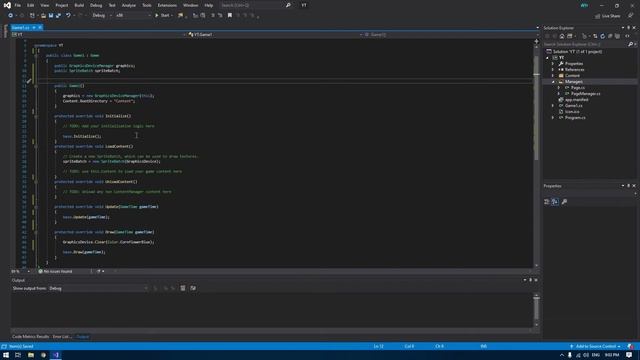Click the Save icon in toolbar
Image resolution: width=640 pixels, height=360 pixels.
coord(51,16)
